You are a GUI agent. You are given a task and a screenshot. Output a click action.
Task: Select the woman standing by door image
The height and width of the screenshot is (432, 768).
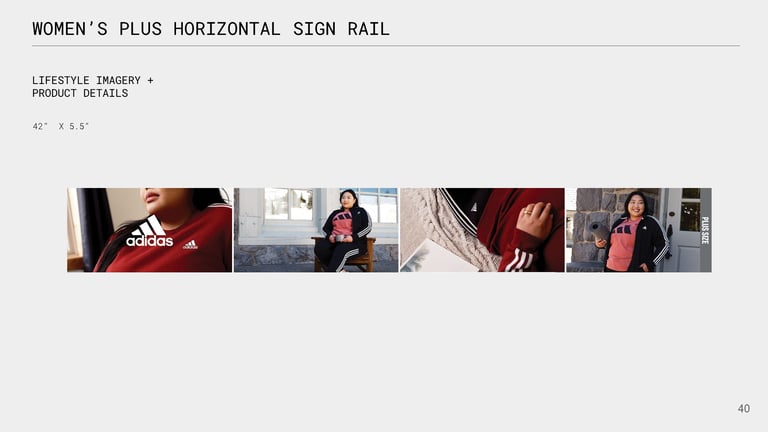[x=639, y=230]
